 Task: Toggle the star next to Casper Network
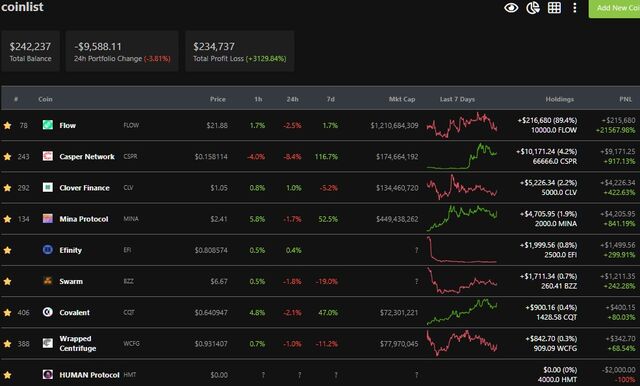click(x=7, y=157)
